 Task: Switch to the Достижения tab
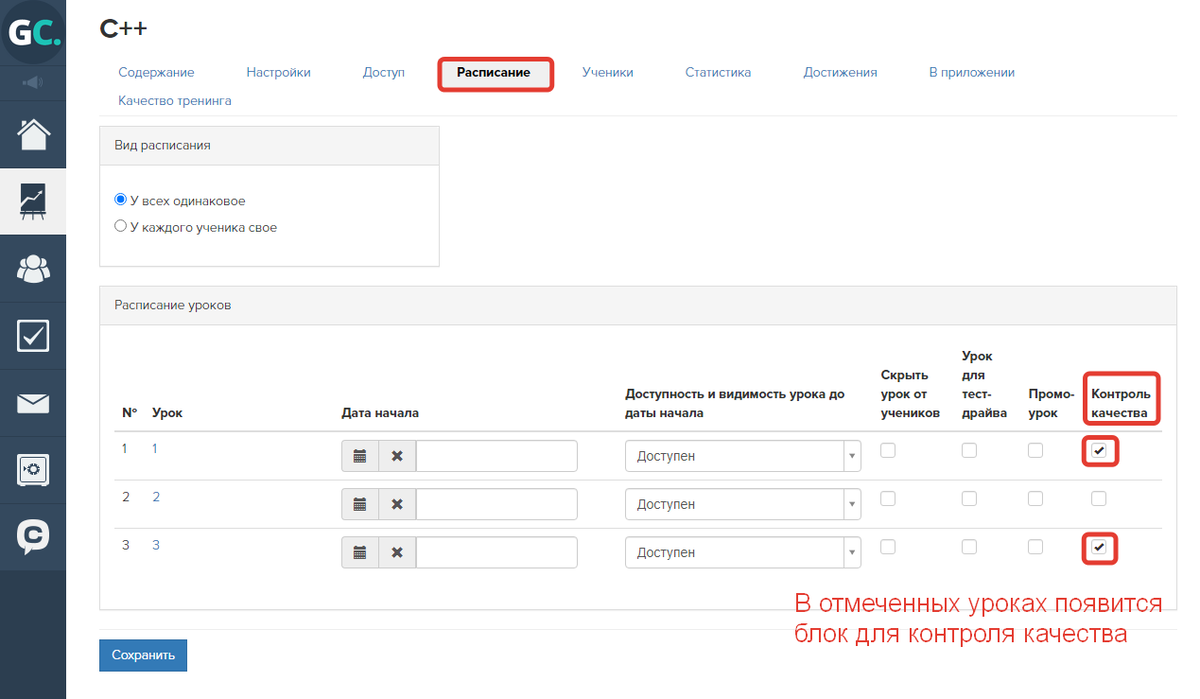tap(840, 72)
